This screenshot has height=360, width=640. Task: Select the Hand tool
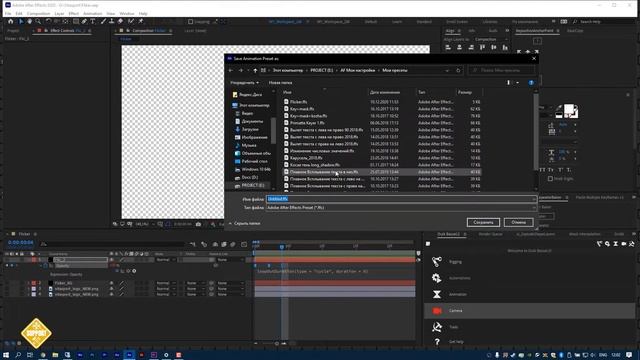(29, 21)
